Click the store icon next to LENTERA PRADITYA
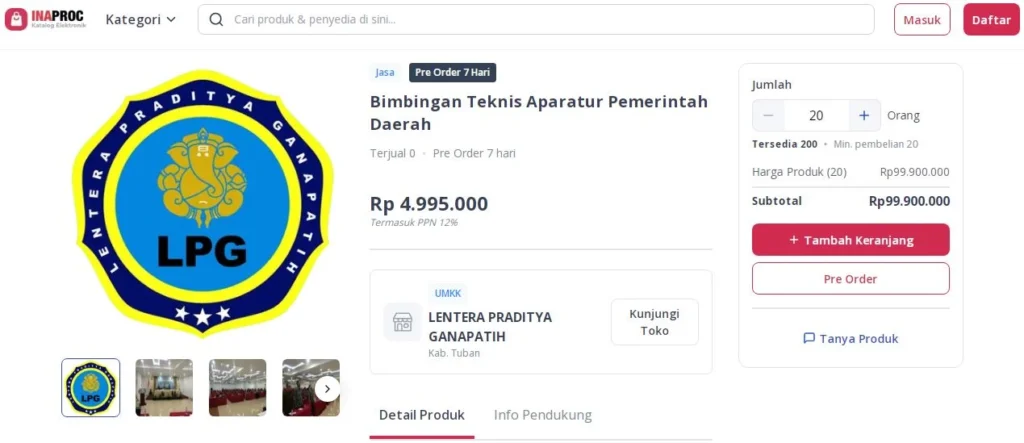Screen dimensions: 1024x443 pyautogui.click(x=402, y=321)
